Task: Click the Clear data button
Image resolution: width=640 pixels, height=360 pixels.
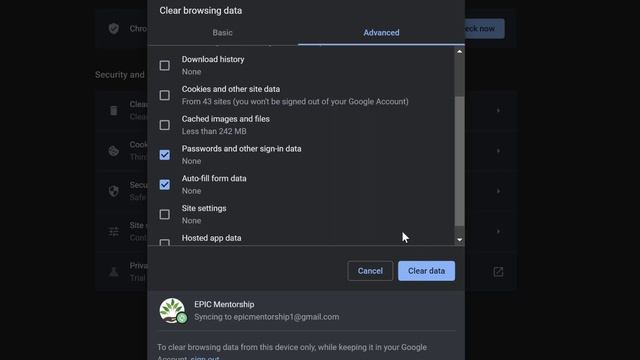Action: 427,271
